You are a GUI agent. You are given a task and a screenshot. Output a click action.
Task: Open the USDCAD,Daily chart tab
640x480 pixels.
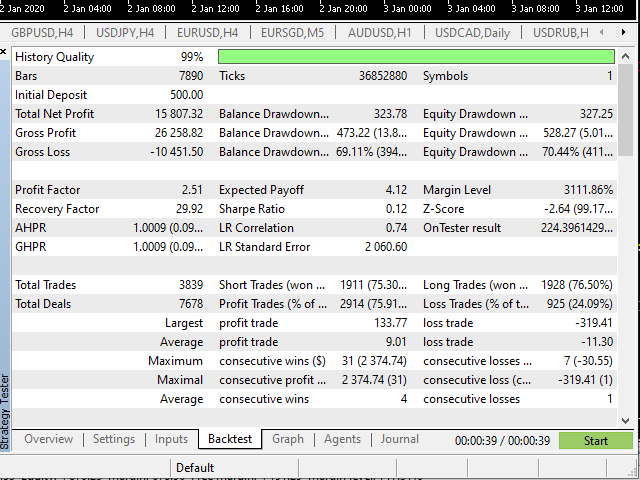[x=472, y=33]
